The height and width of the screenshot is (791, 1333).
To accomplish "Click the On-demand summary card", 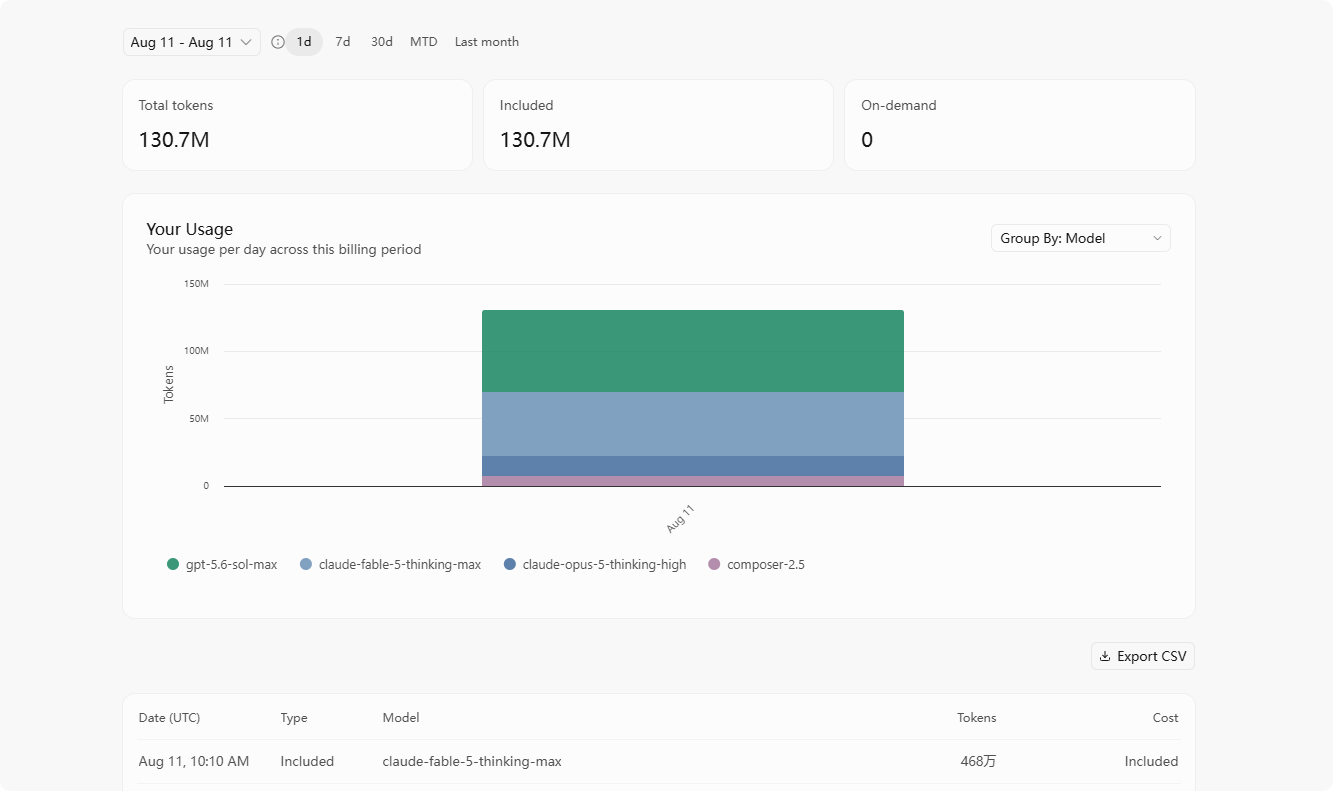I will pyautogui.click(x=1019, y=125).
